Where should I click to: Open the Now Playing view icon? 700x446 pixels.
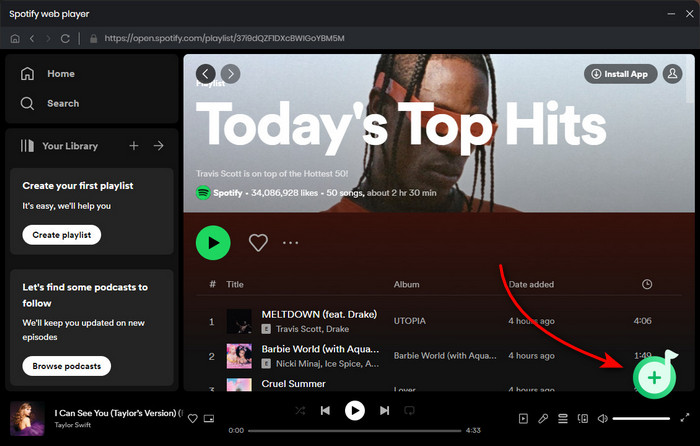(523, 418)
